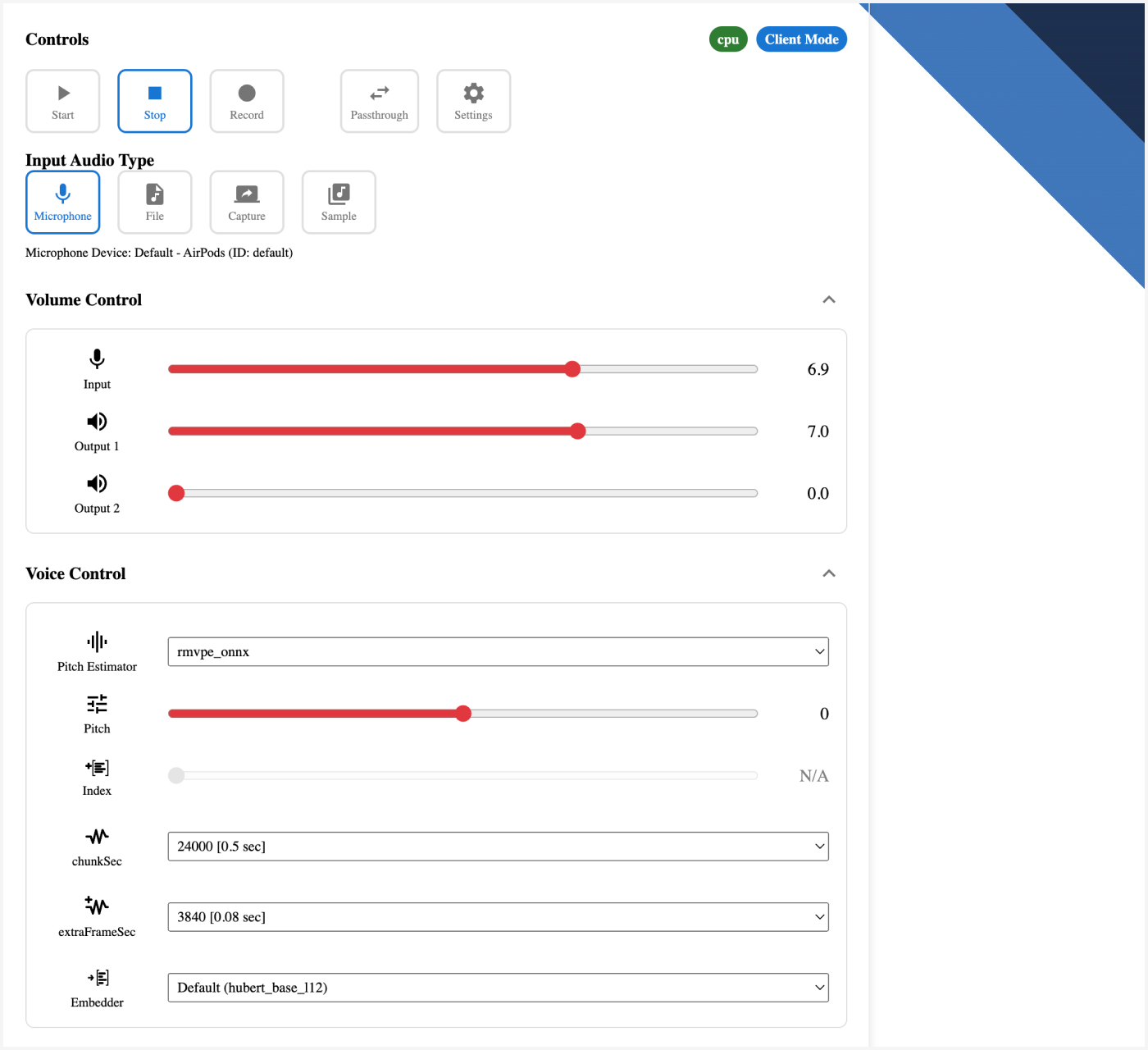
Task: Choose Sample input audio type
Action: coord(339,202)
